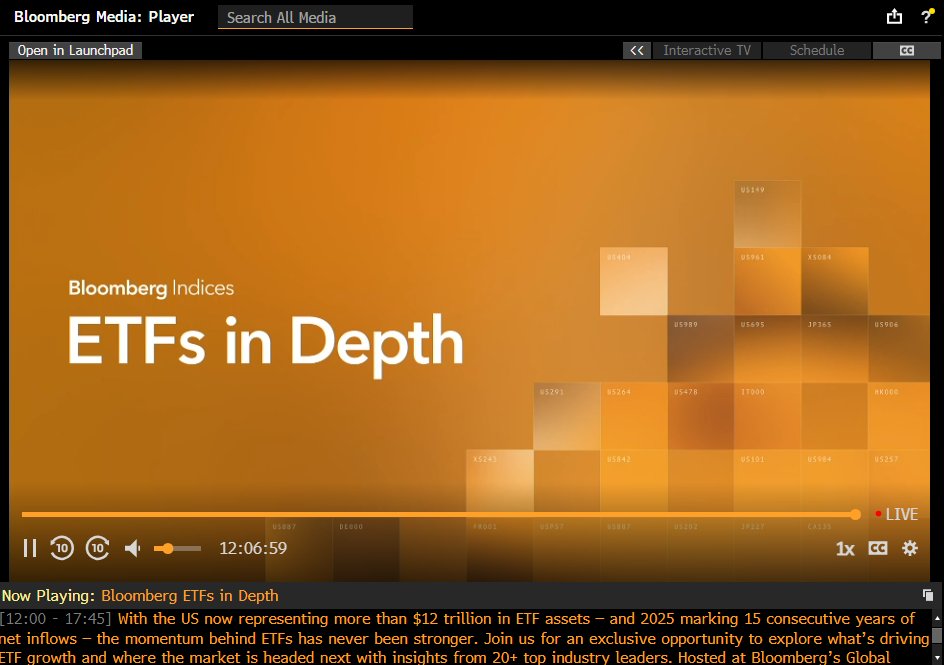This screenshot has height=665, width=944.
Task: Collapse panel with double-chevron button
Action: point(636,50)
